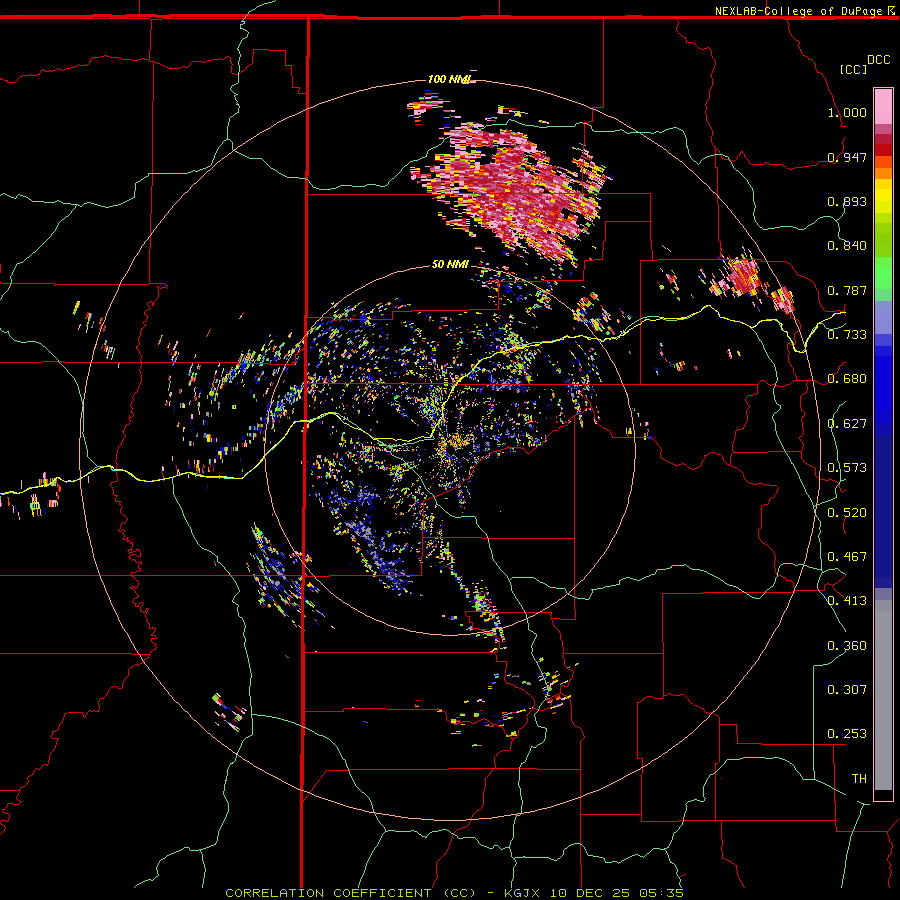Click the 50 NMI range ring label
The image size is (900, 900).
(x=450, y=265)
